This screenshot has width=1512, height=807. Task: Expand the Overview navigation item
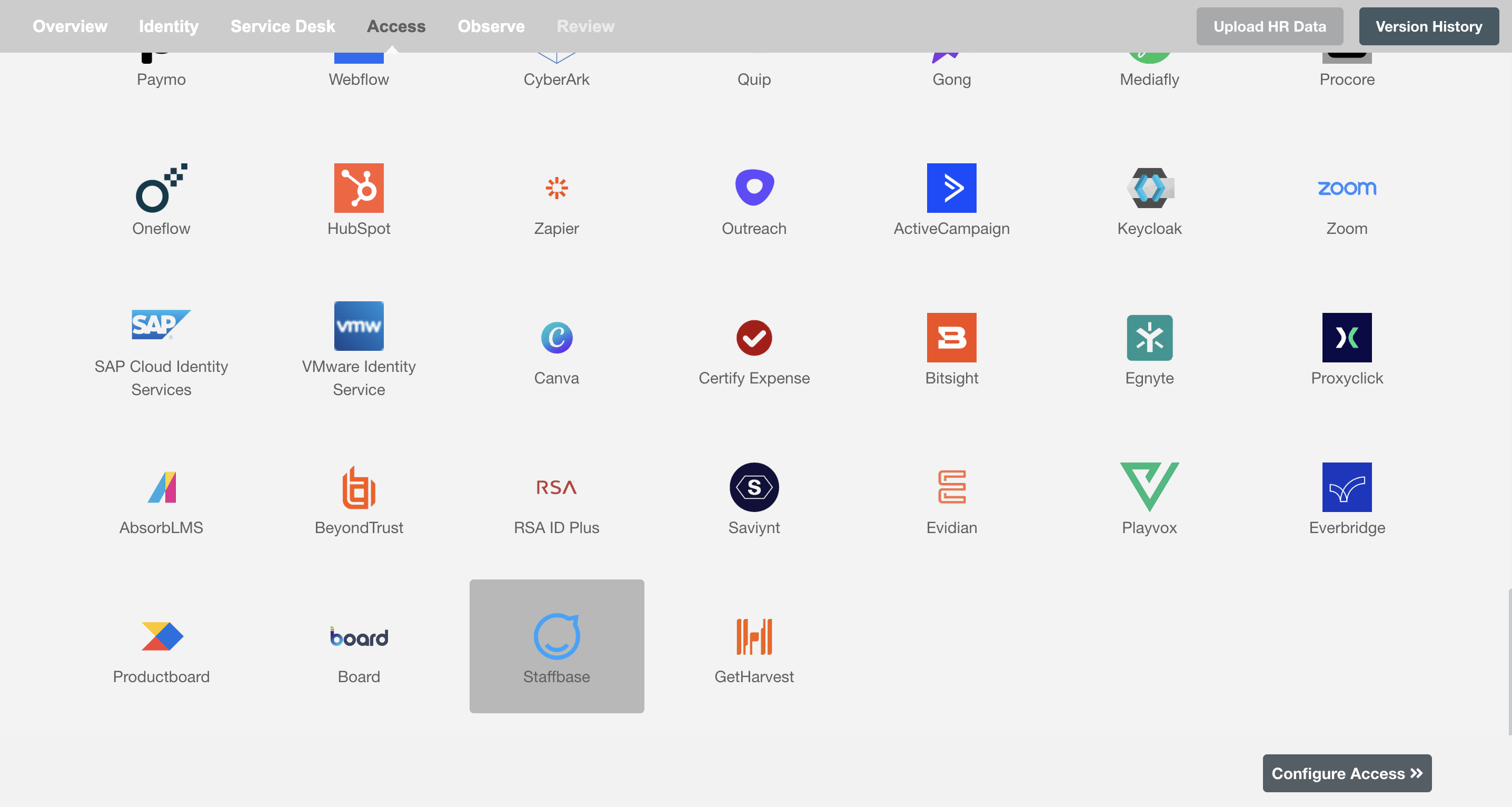pos(70,25)
